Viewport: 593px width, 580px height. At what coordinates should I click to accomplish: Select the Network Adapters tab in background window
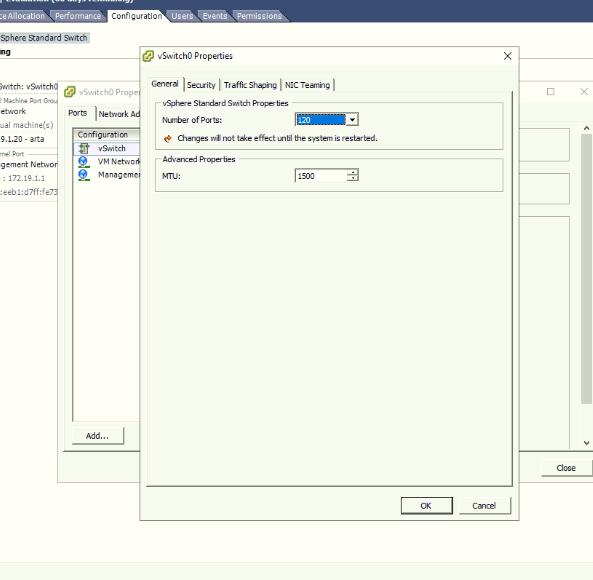pyautogui.click(x=119, y=114)
